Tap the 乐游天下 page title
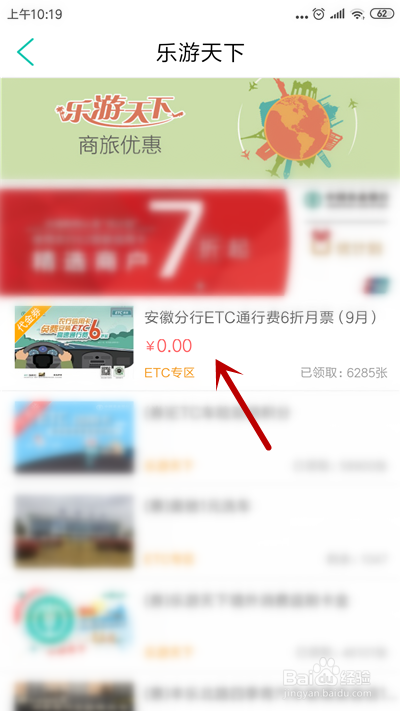The width and height of the screenshot is (400, 711). pyautogui.click(x=200, y=53)
